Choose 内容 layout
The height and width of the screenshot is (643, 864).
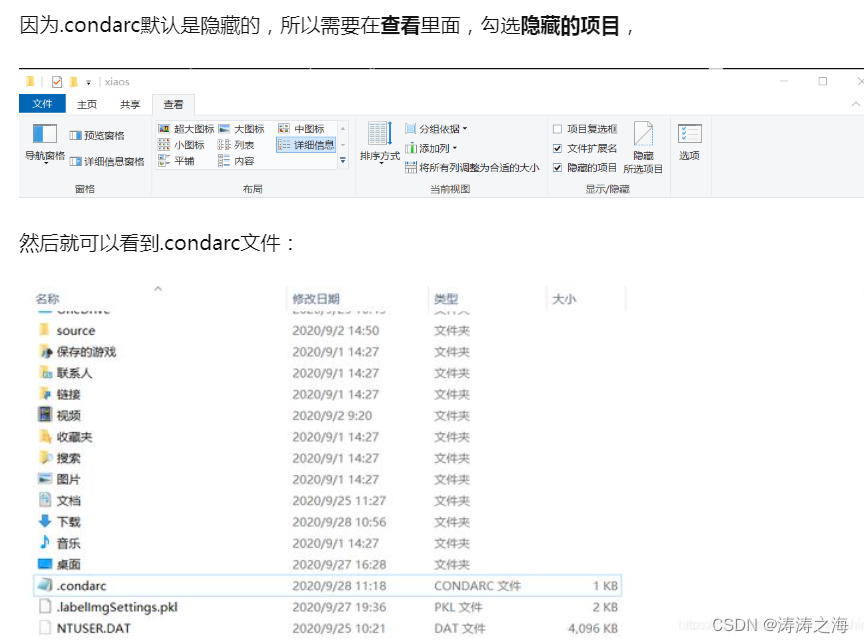click(236, 161)
